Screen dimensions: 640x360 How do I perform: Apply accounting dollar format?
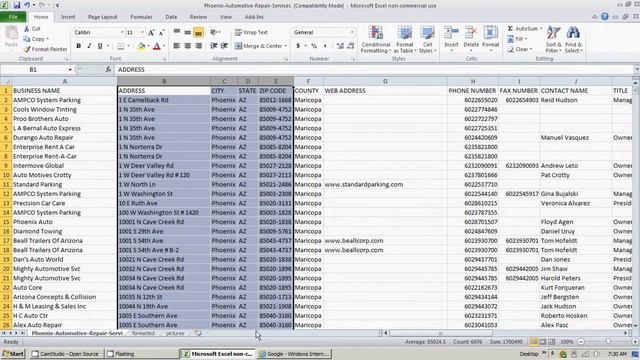tap(298, 46)
